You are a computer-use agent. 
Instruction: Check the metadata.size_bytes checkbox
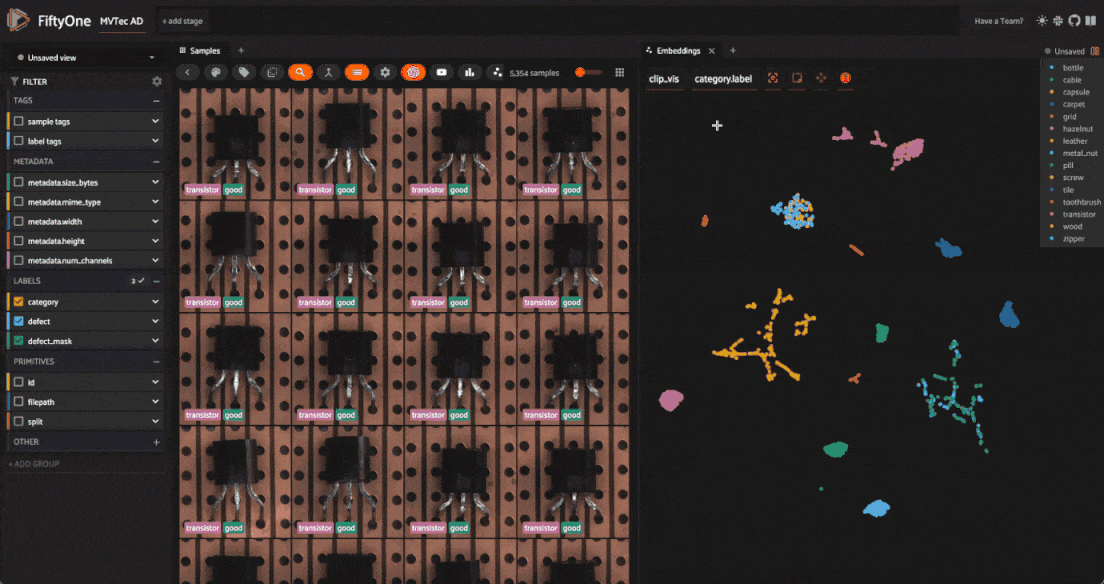pyautogui.click(x=19, y=182)
